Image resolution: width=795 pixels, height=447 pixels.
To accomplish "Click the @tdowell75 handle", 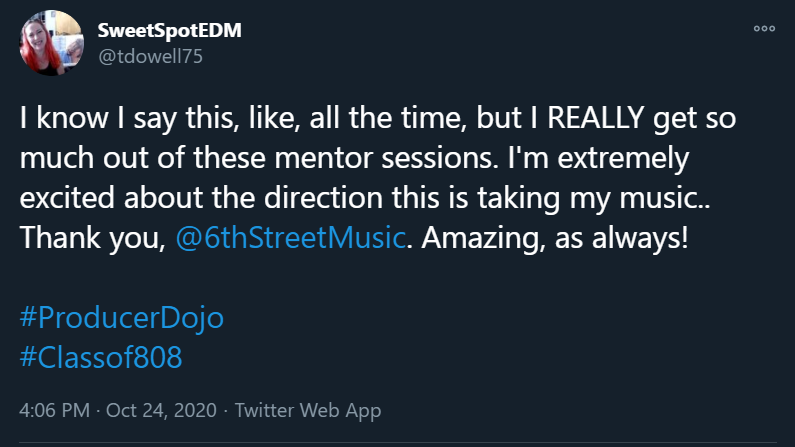I will pyautogui.click(x=150, y=56).
